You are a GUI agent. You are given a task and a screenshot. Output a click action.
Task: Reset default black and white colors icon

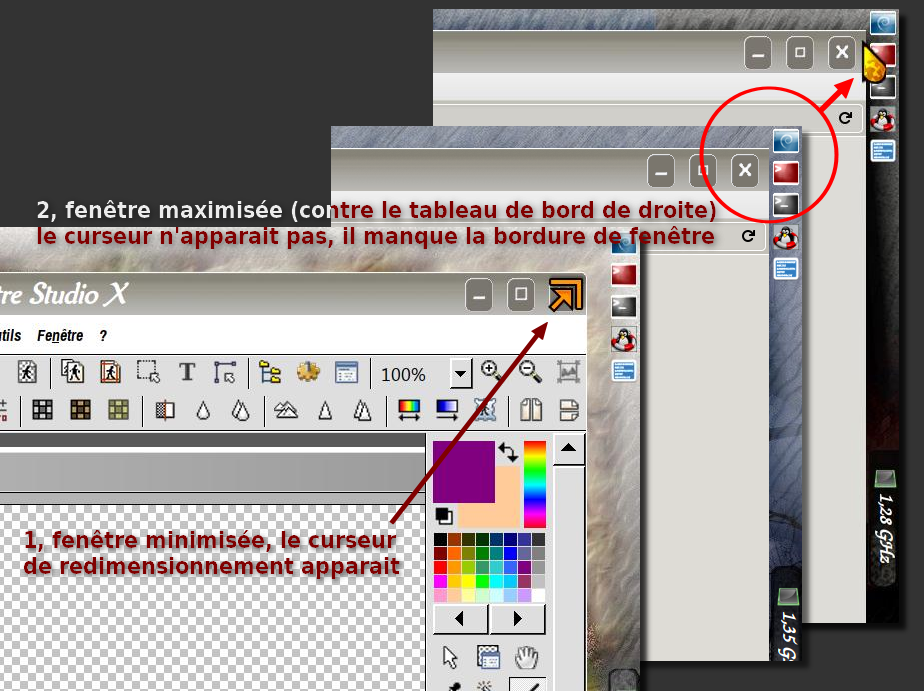444,515
